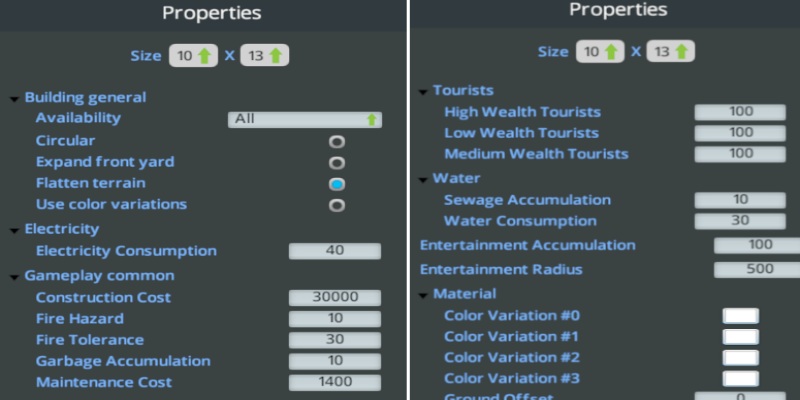Image resolution: width=800 pixels, height=400 pixels.
Task: Click the Construction Cost field
Action: coord(335,298)
